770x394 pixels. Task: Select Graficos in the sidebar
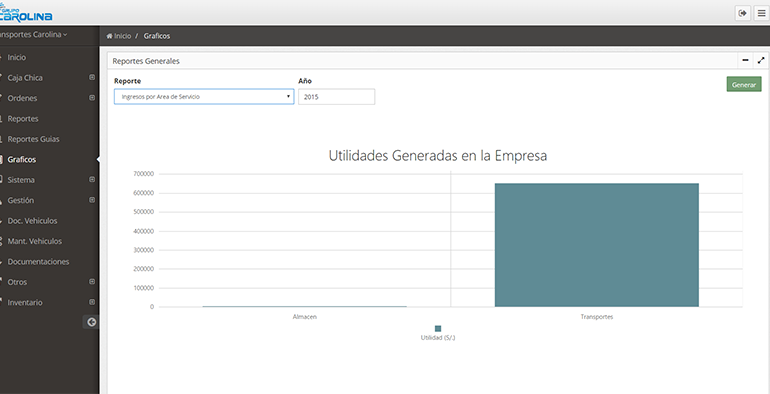coord(22,160)
